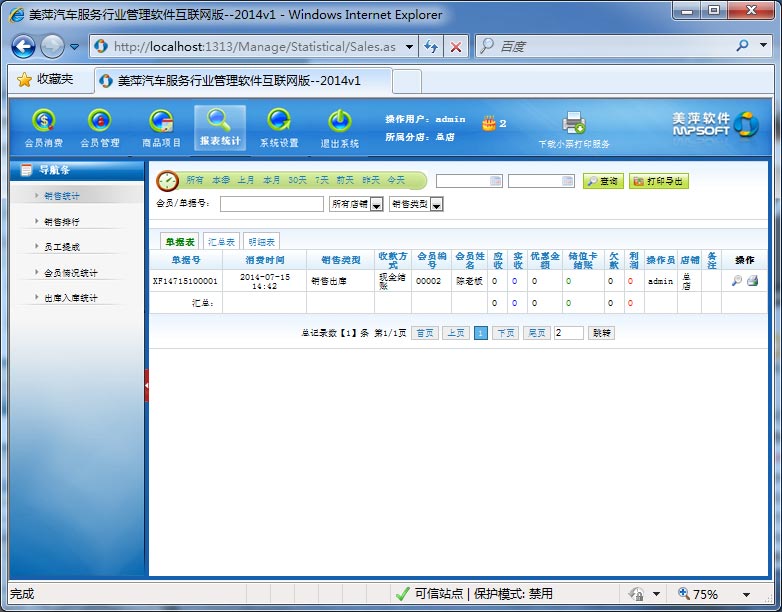Click the printer icon in the table row

click(x=752, y=281)
